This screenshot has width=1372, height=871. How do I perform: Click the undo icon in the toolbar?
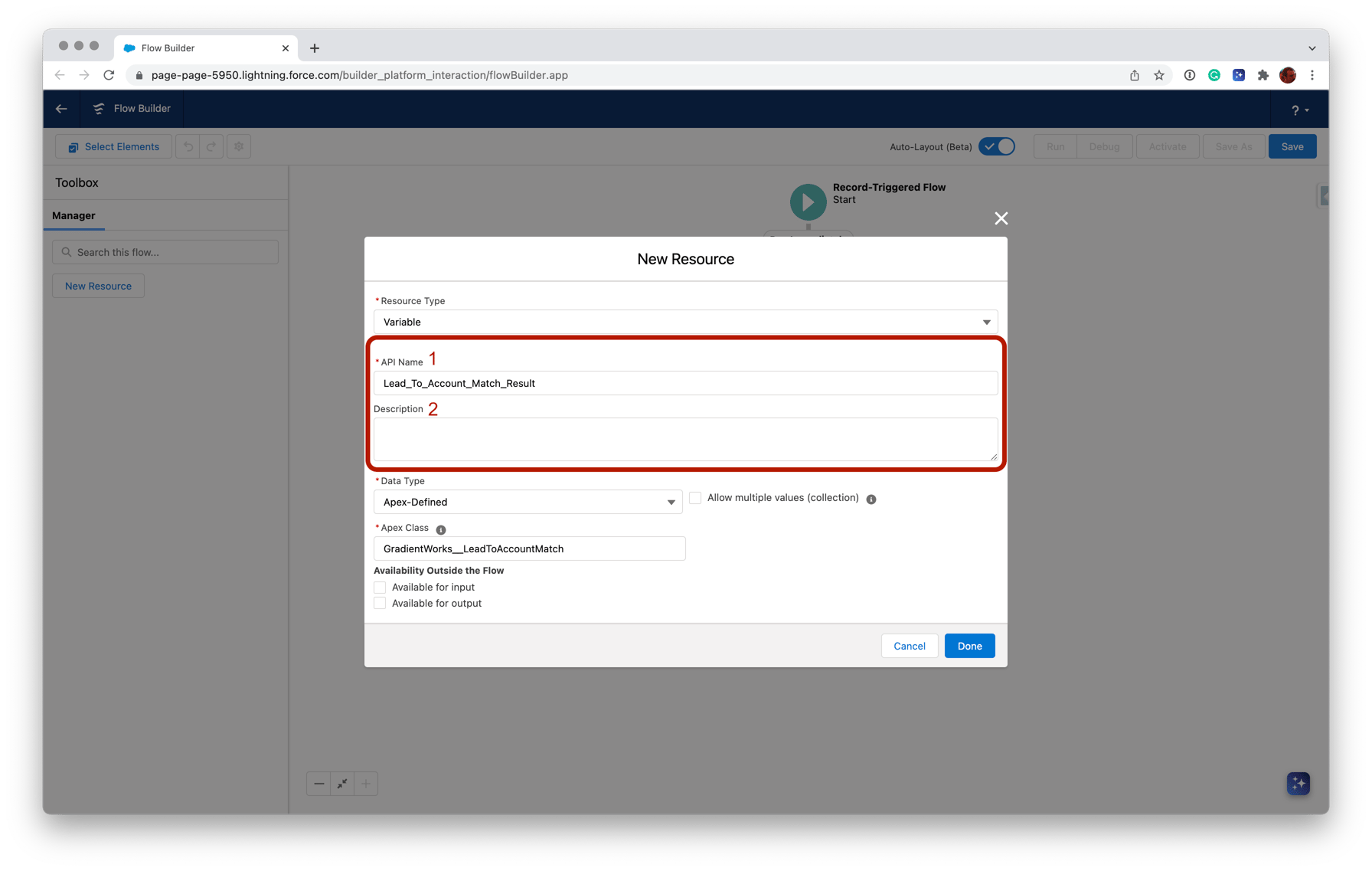click(188, 146)
